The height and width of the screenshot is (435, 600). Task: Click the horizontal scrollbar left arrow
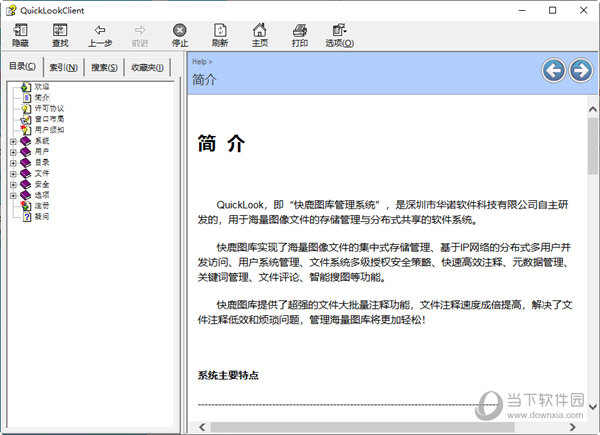202,427
